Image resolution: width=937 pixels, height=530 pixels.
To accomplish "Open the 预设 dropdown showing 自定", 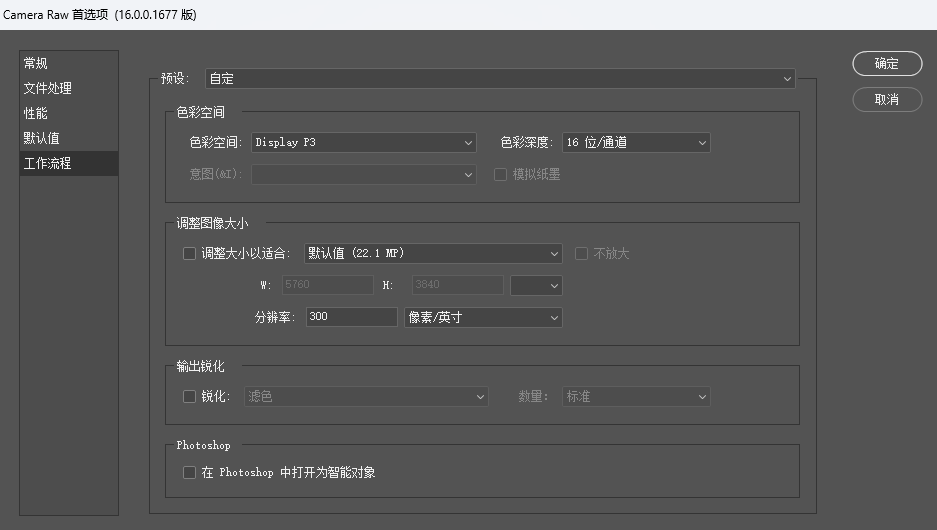I will coord(500,78).
